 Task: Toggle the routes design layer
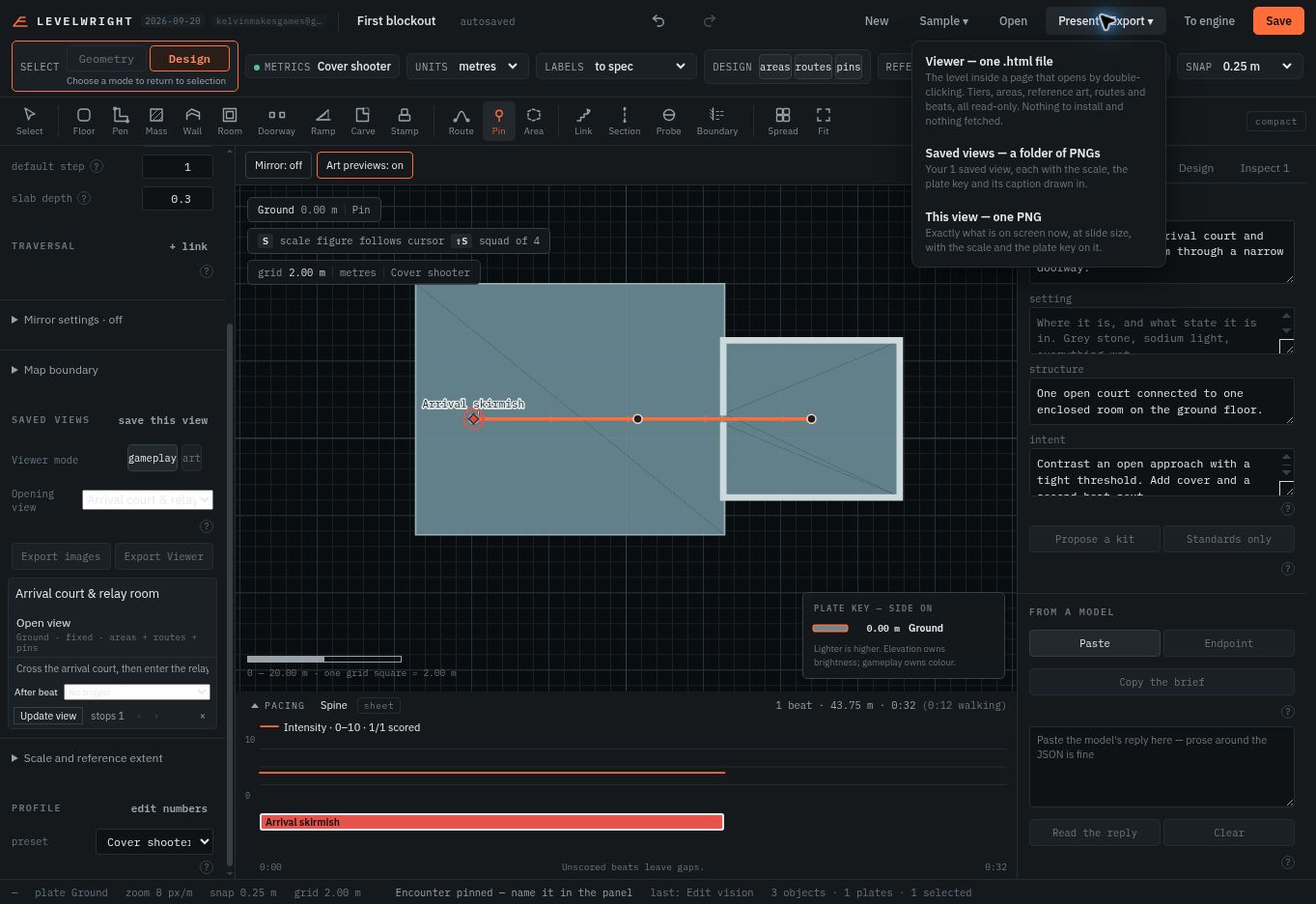click(813, 67)
